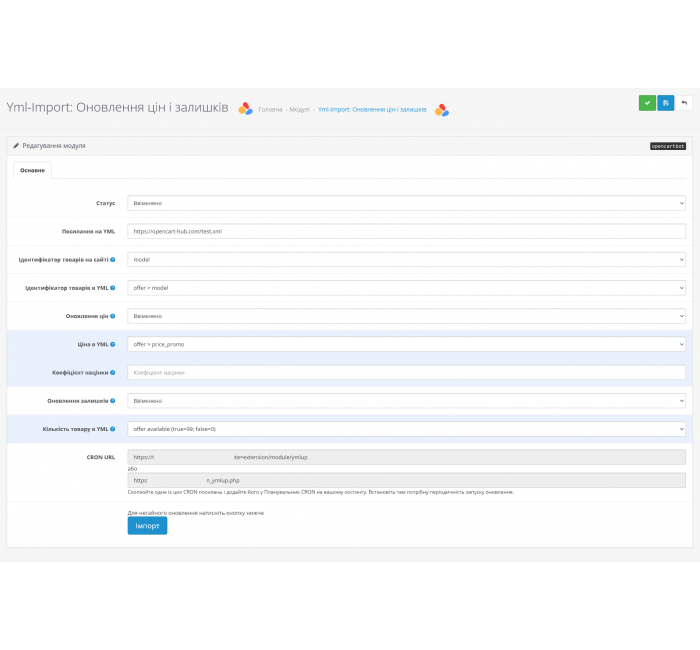Click help icon beside Оновлення залишків
700x650 pixels.
click(x=112, y=401)
